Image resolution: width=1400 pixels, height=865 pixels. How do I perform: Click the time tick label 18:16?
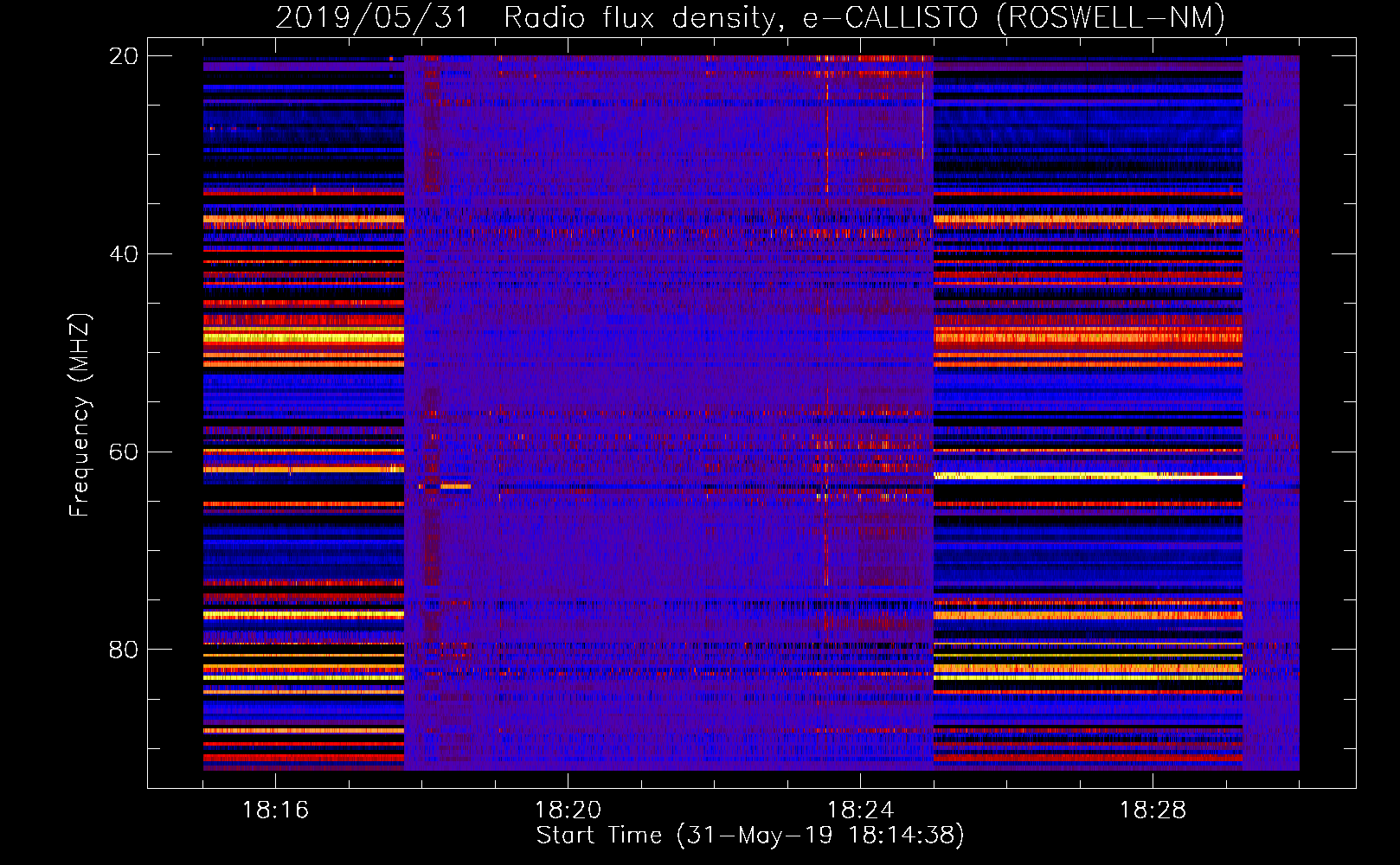(x=275, y=811)
